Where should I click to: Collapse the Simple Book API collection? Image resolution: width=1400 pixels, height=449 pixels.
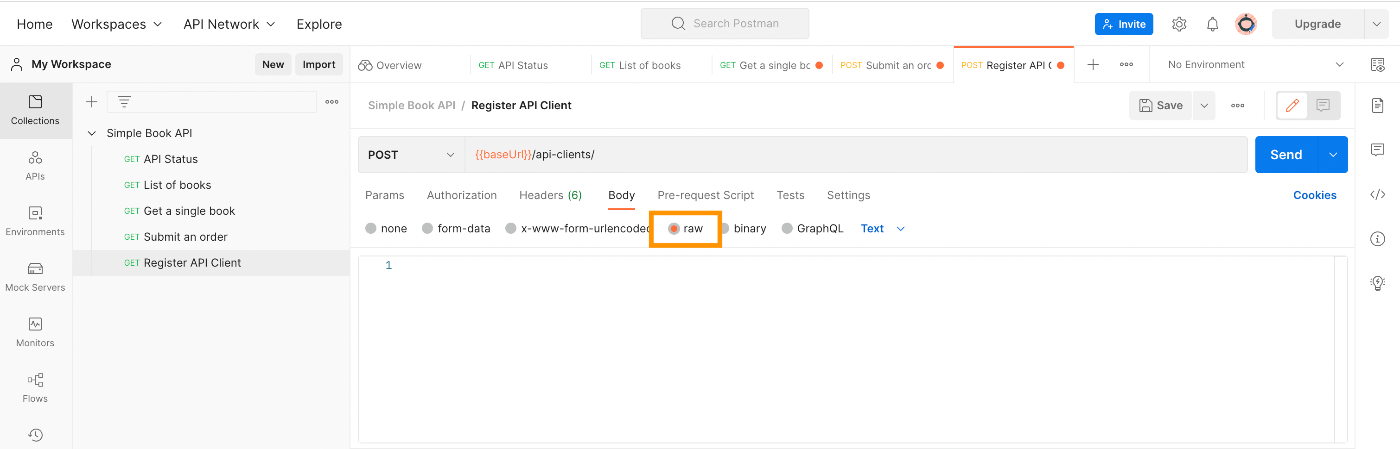tap(92, 133)
